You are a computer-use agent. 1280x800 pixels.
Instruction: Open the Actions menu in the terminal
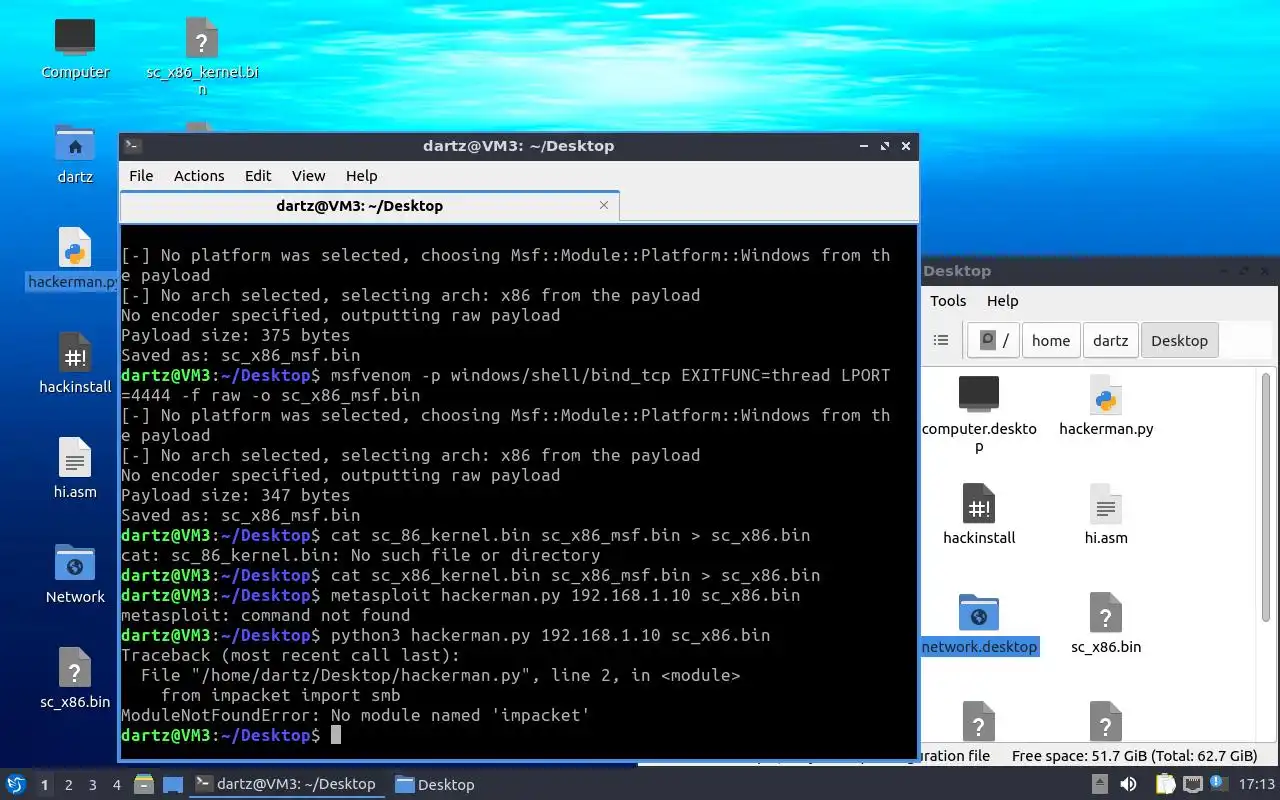pos(199,175)
